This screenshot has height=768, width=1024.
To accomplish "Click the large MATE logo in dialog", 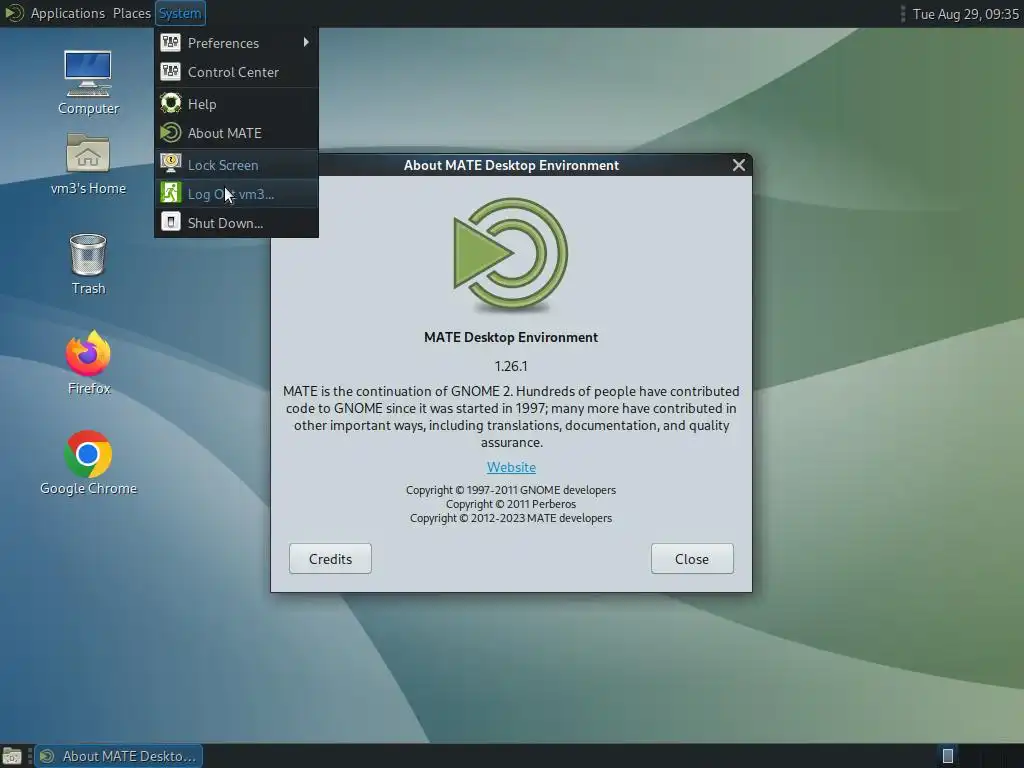I will 511,254.
